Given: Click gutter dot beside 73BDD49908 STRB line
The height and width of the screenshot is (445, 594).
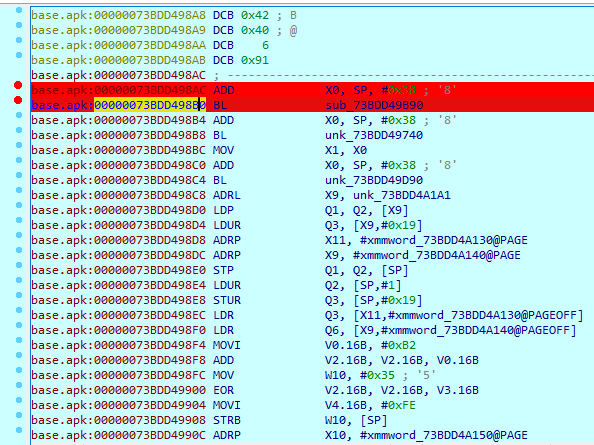Looking at the screenshot, I should [19, 415].
